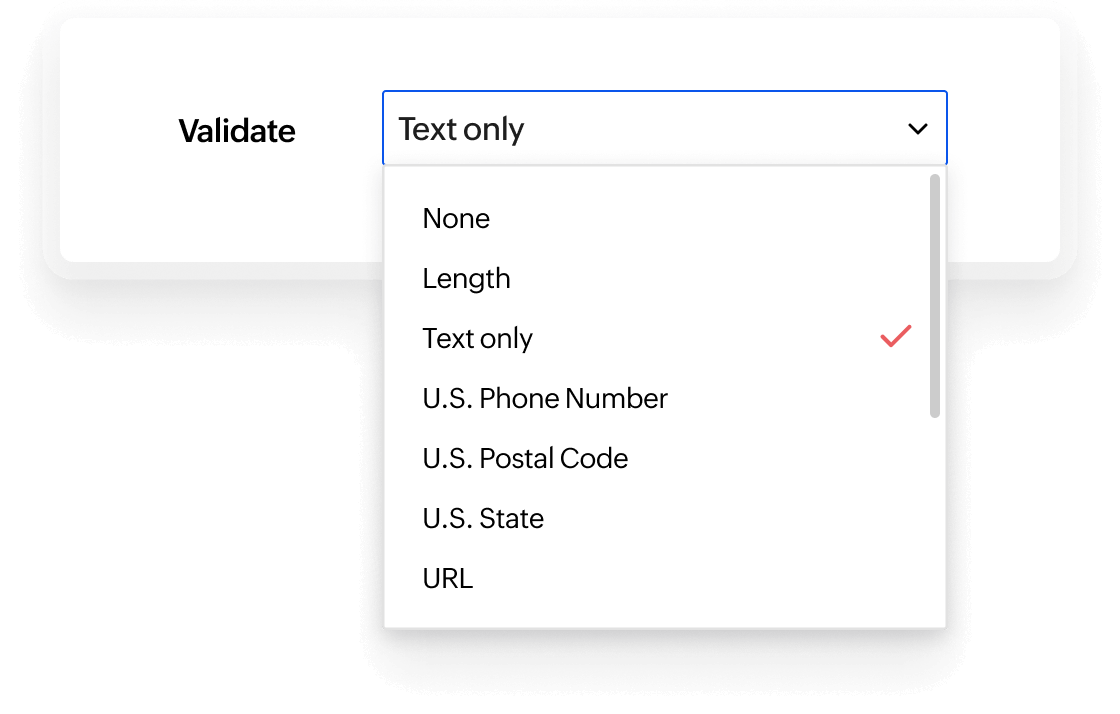The image size is (1120, 714).
Task: Select None from the validation list
Action: (456, 218)
